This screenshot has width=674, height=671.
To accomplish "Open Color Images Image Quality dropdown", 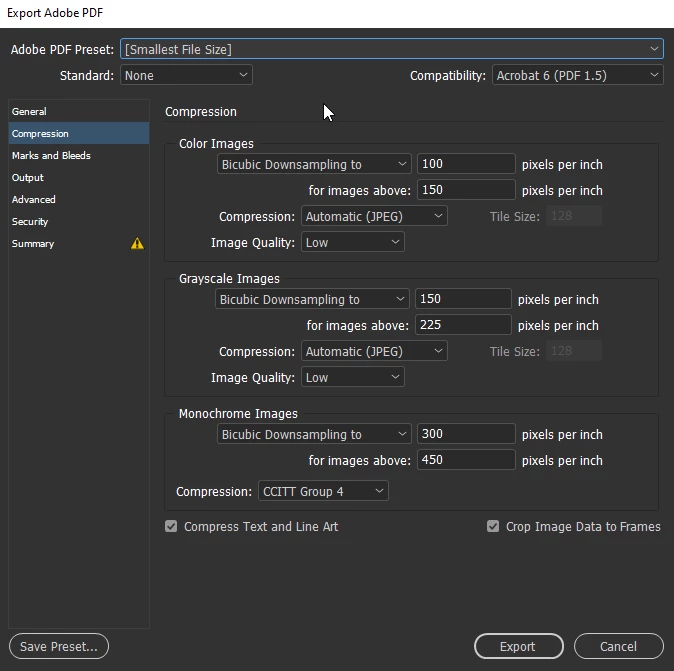I will pos(352,242).
